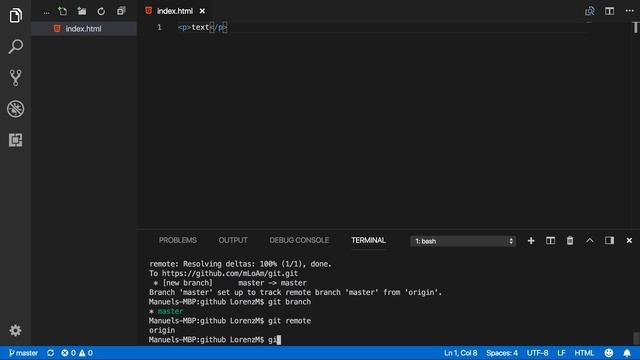Click the terminal prompt input line
The height and width of the screenshot is (360, 640).
[x=215, y=340]
